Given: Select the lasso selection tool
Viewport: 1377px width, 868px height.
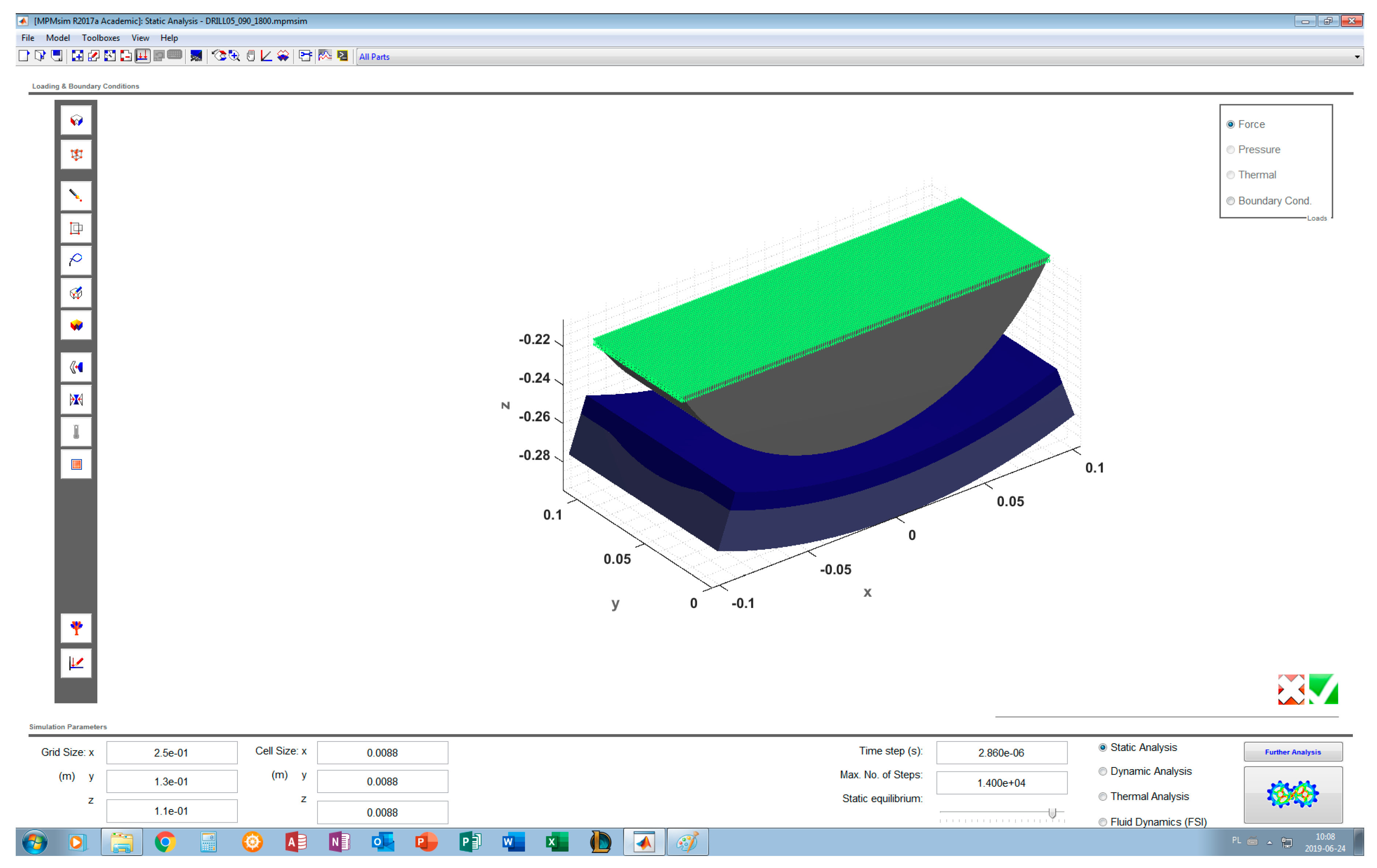Looking at the screenshot, I should (76, 260).
